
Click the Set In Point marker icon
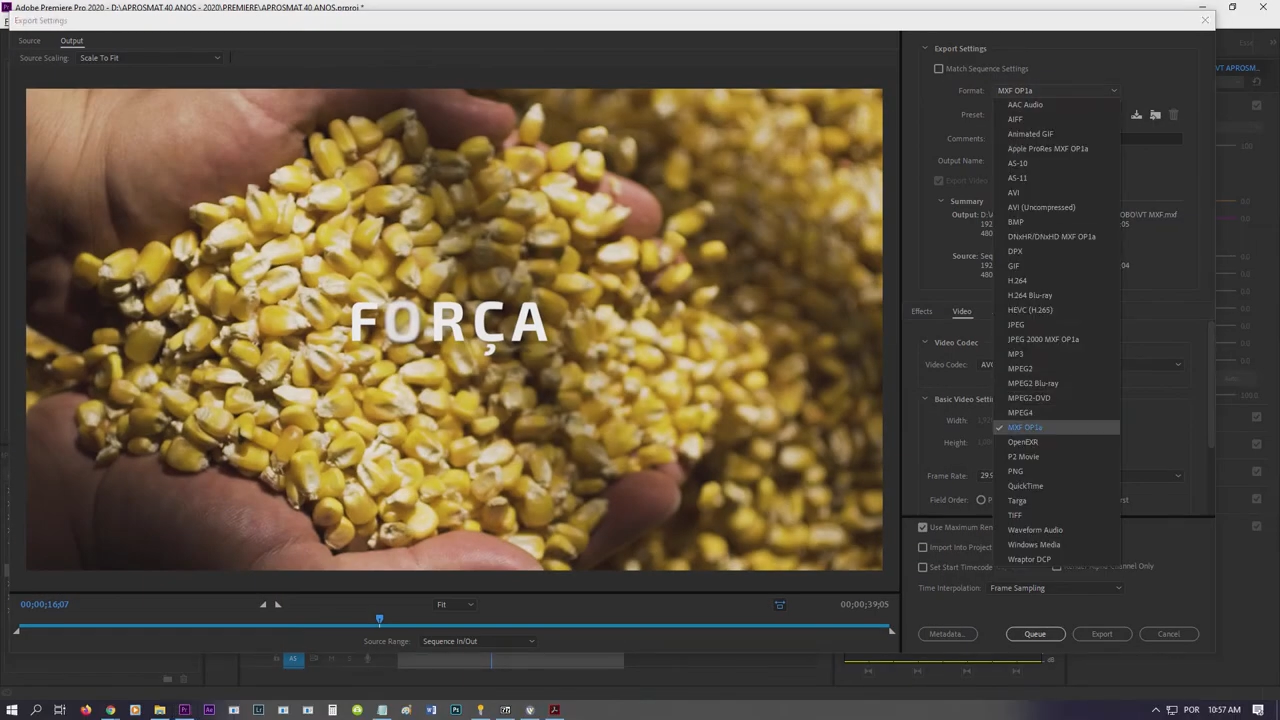click(x=263, y=604)
